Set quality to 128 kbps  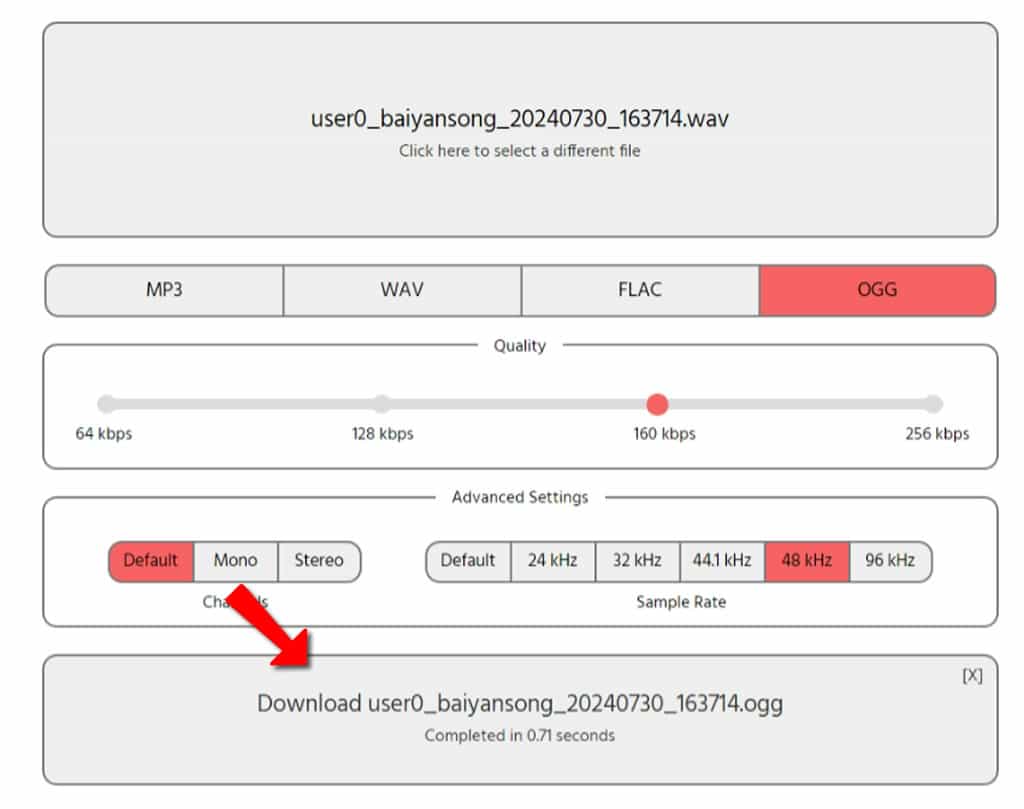point(382,404)
